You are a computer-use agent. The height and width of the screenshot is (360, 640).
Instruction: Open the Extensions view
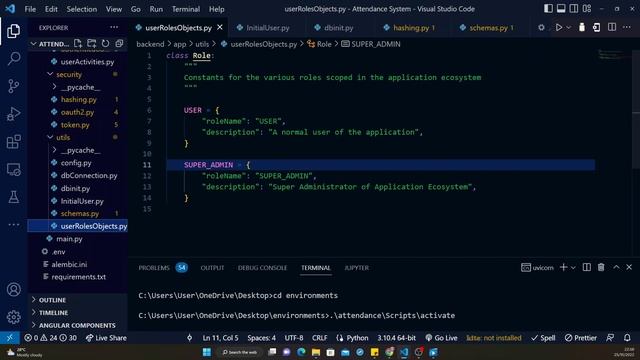13,142
